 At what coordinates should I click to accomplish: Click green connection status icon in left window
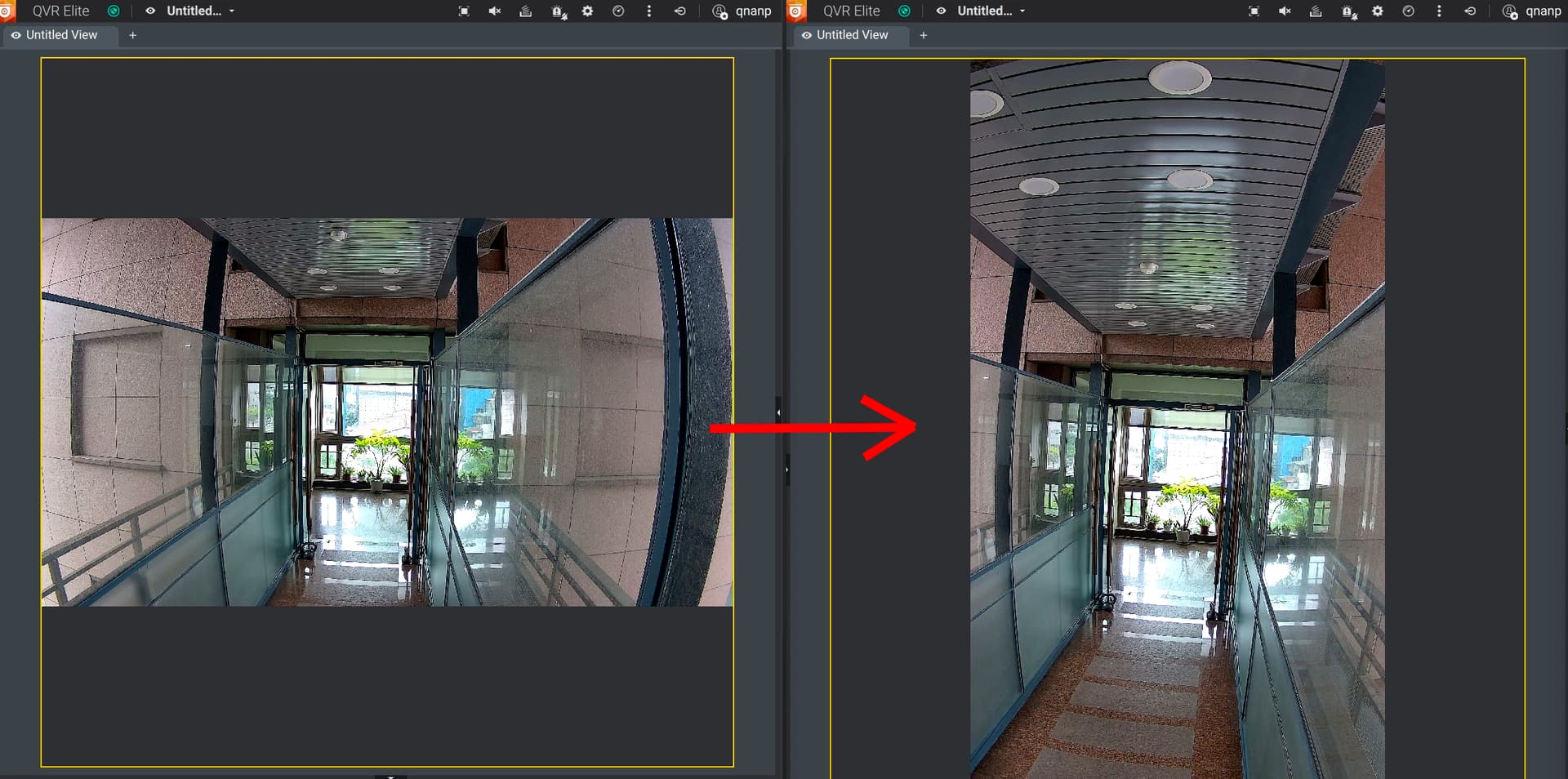pyautogui.click(x=114, y=11)
